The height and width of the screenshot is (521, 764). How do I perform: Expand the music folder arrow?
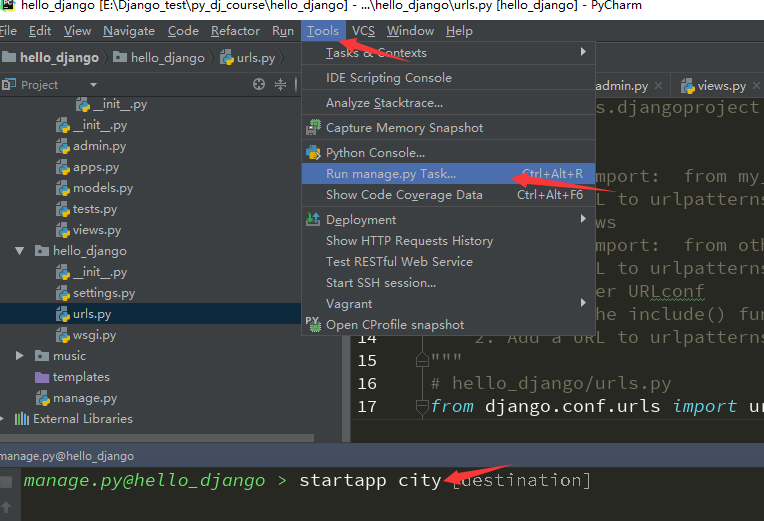tap(19, 356)
